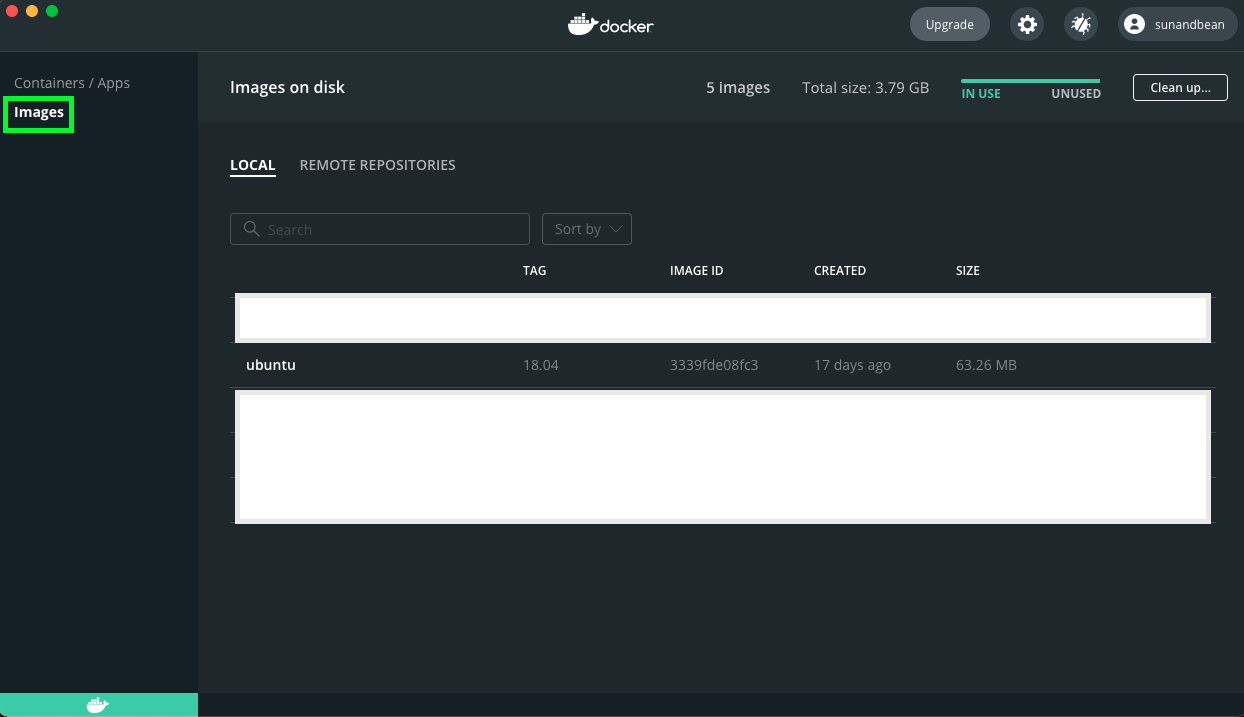Click the whale status icon at bottom left
Viewport: 1244px width, 717px height.
pyautogui.click(x=98, y=705)
